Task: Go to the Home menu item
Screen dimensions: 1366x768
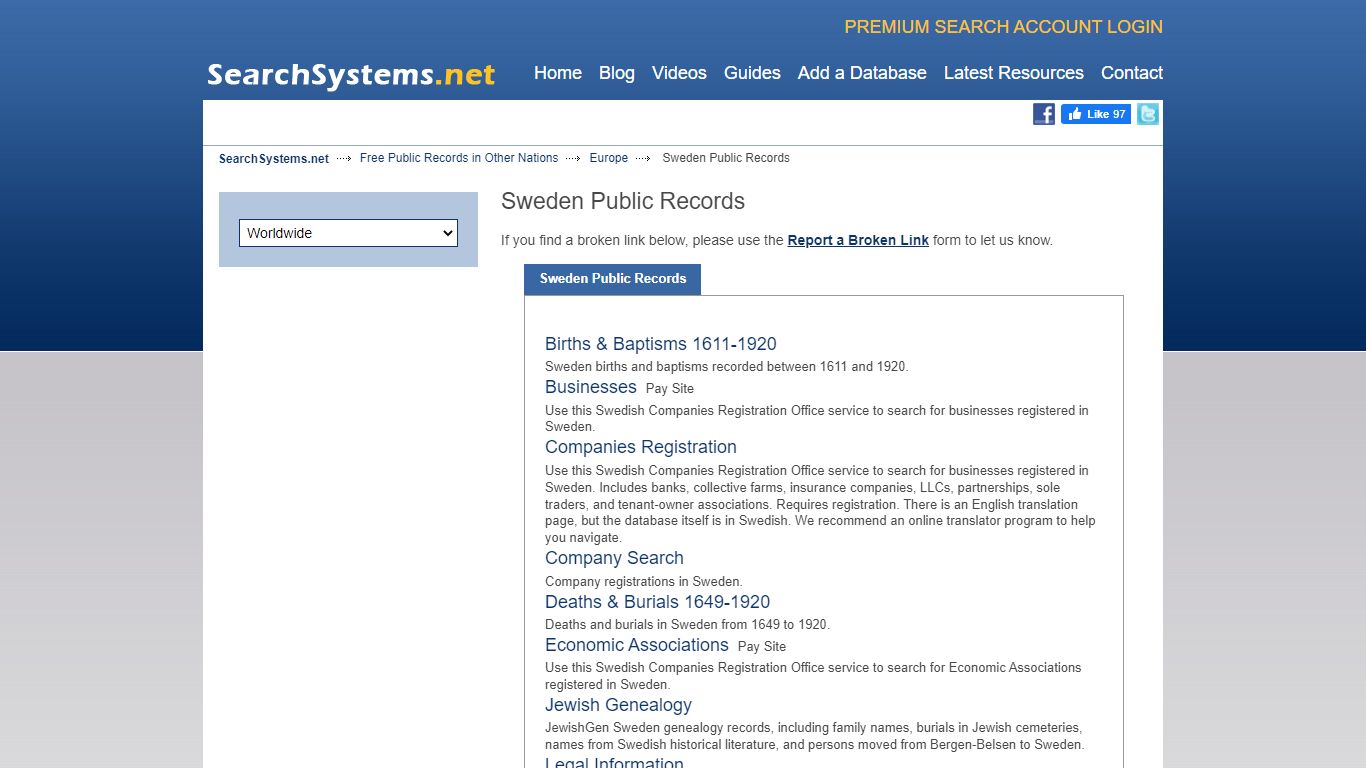Action: [558, 73]
